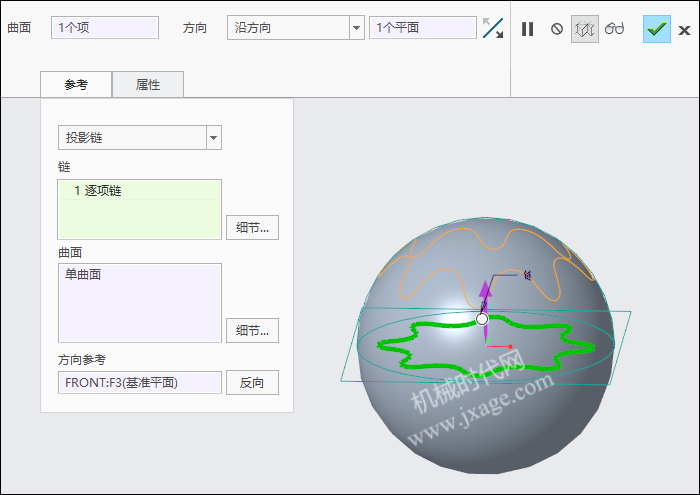The image size is (700, 495).
Task: Click the FRONT:F3(基准平面) direction reference field
Action: pyautogui.click(x=140, y=383)
